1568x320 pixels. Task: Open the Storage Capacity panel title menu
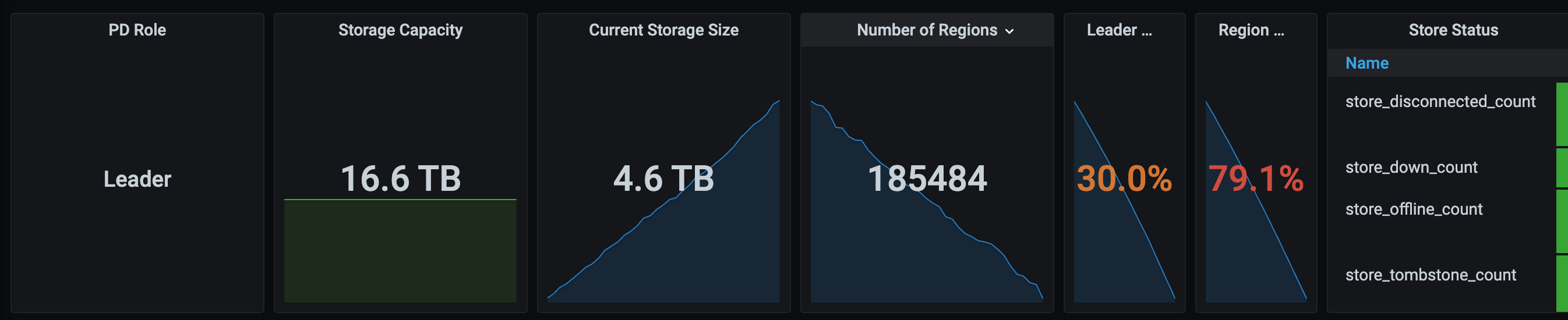(x=400, y=30)
